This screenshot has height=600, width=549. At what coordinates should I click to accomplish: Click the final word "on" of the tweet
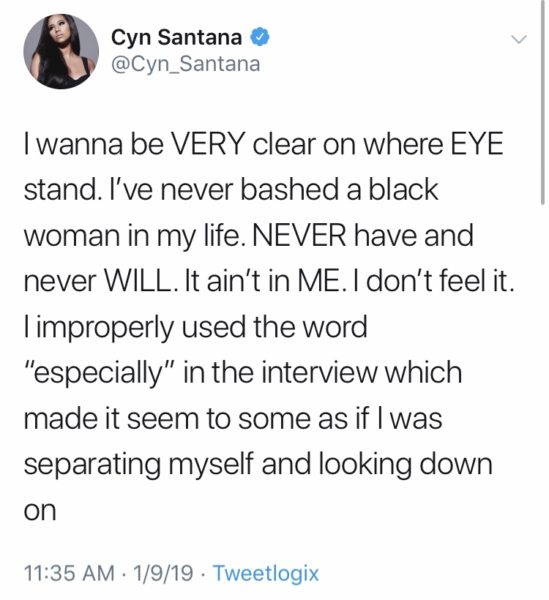coord(40,511)
